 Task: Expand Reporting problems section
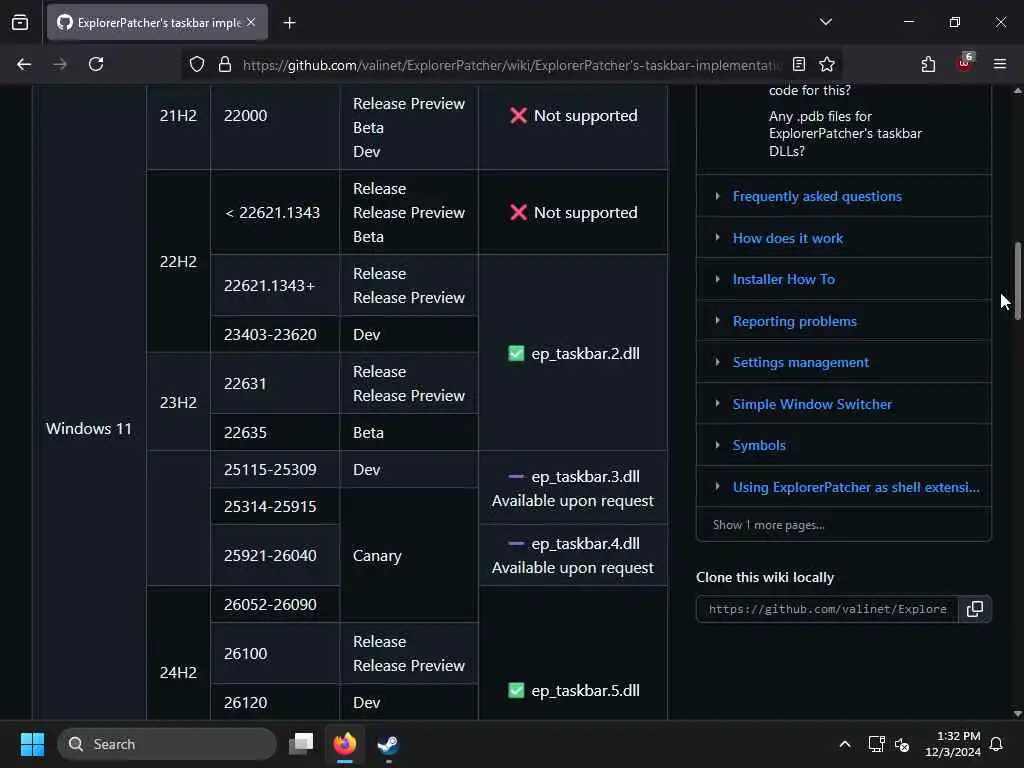point(717,321)
